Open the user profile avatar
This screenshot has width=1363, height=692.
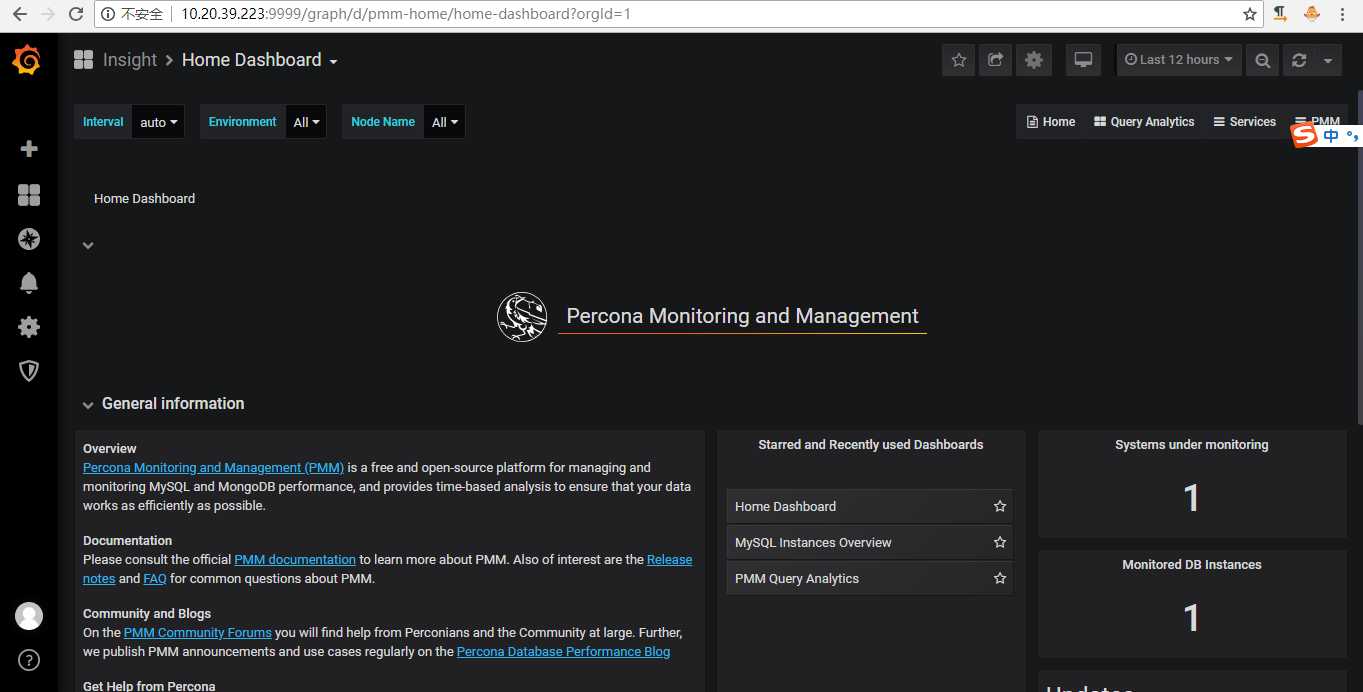point(29,616)
